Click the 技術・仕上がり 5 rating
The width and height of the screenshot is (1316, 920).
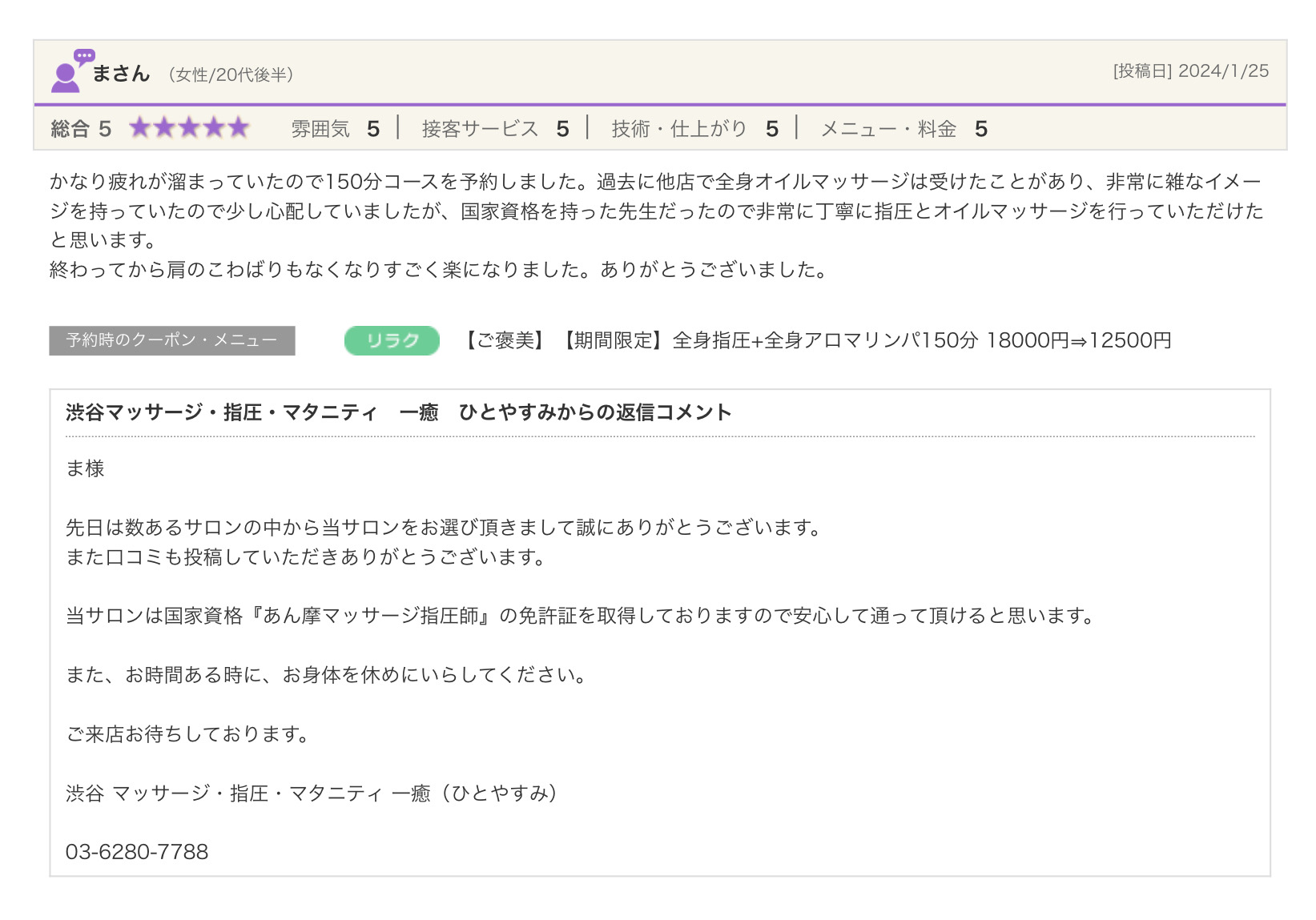pyautogui.click(x=695, y=129)
